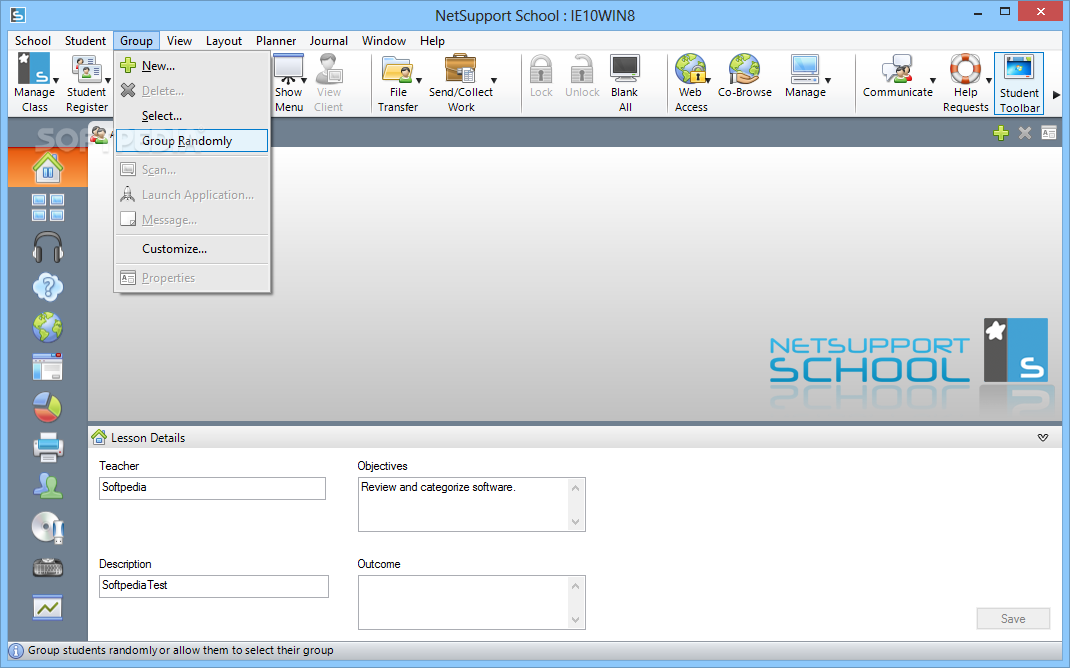1070x668 pixels.
Task: Click the Manage computer icon
Action: pos(805,68)
